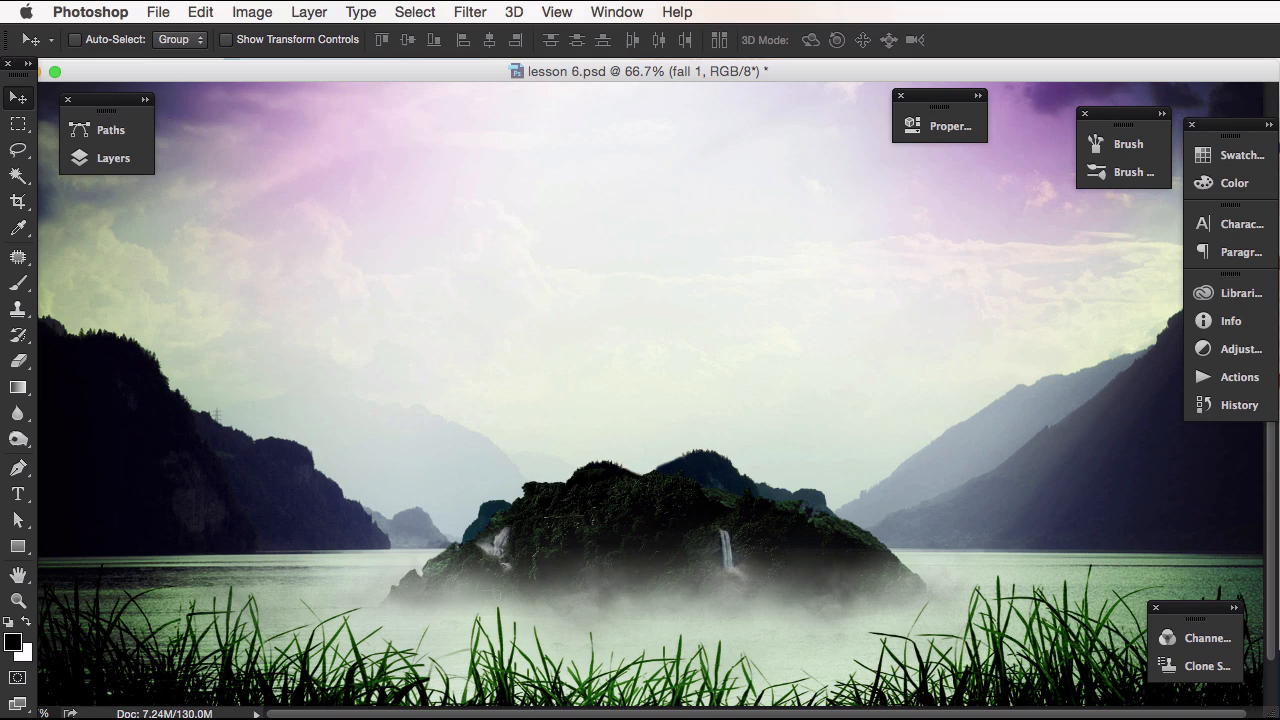Expand the Properties panel group

pyautogui.click(x=978, y=96)
